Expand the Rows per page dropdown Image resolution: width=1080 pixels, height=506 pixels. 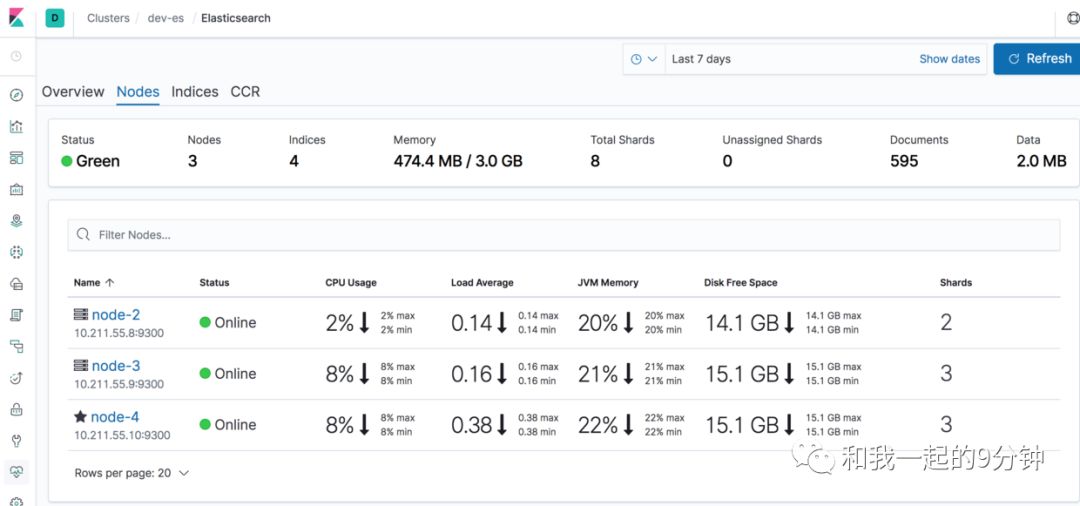(x=131, y=473)
